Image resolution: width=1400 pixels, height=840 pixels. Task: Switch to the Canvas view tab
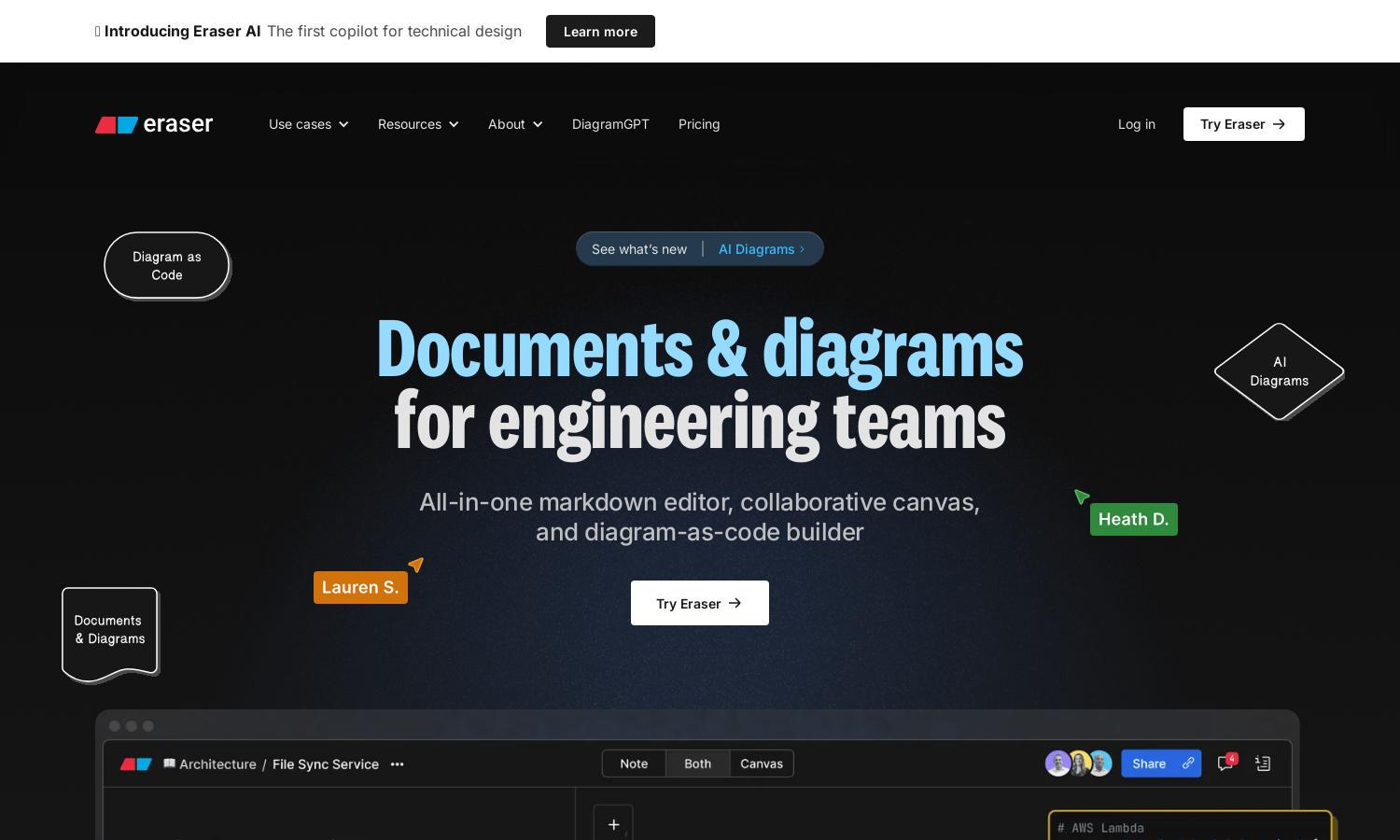(x=762, y=763)
